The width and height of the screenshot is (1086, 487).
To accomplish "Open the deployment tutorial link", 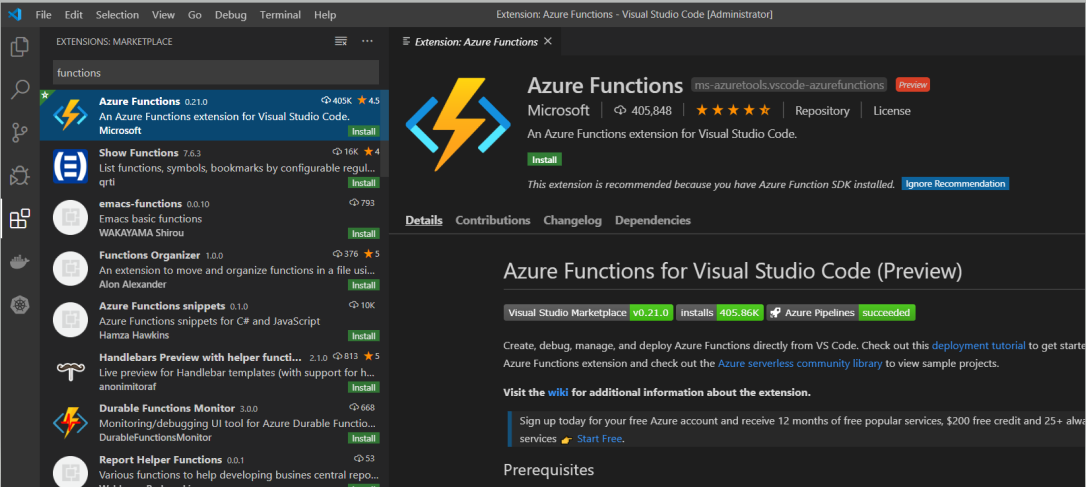I will coord(978,345).
